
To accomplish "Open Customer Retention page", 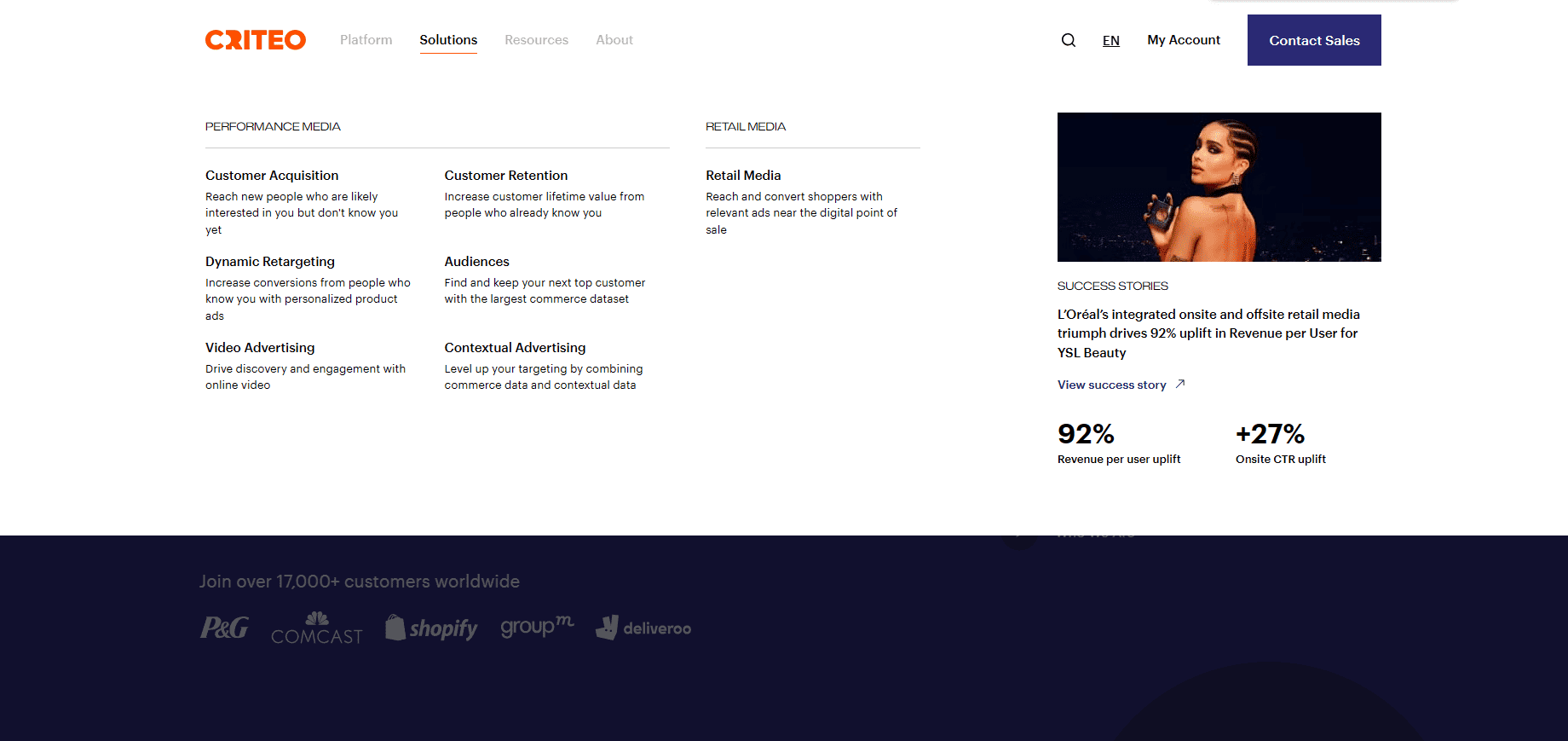I will [505, 176].
